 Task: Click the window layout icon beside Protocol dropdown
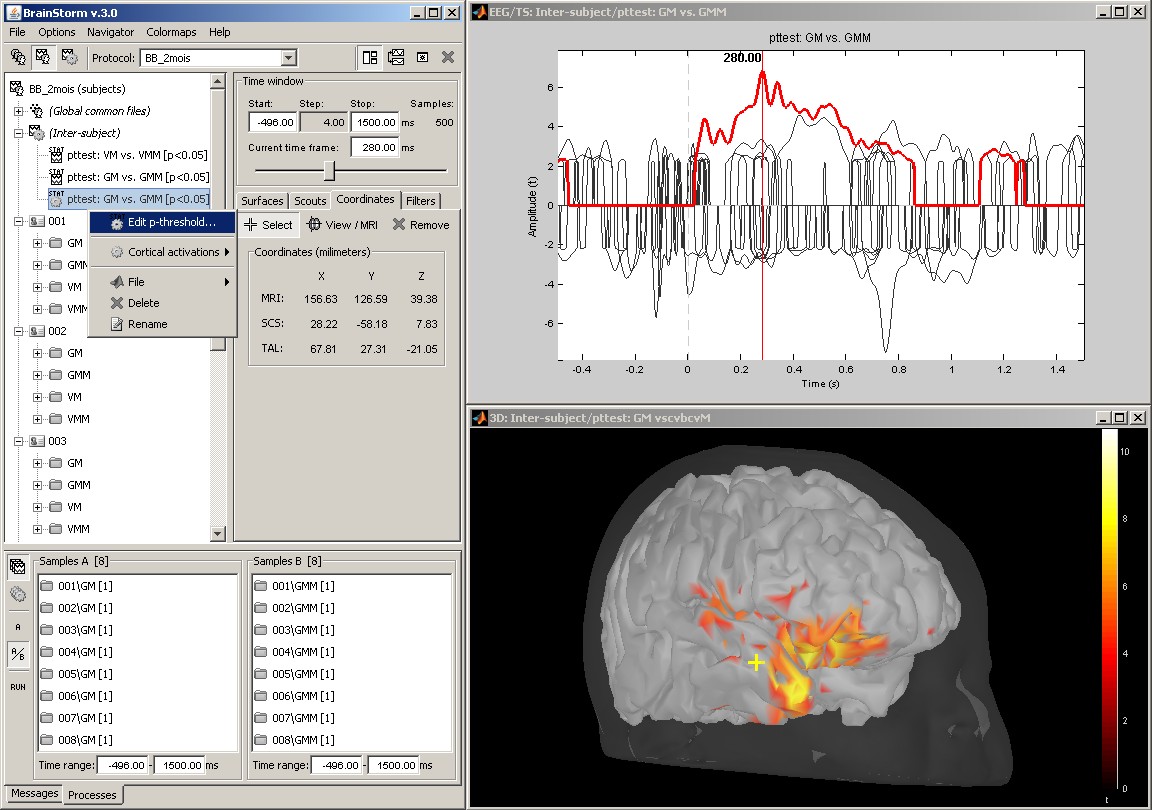[x=370, y=58]
